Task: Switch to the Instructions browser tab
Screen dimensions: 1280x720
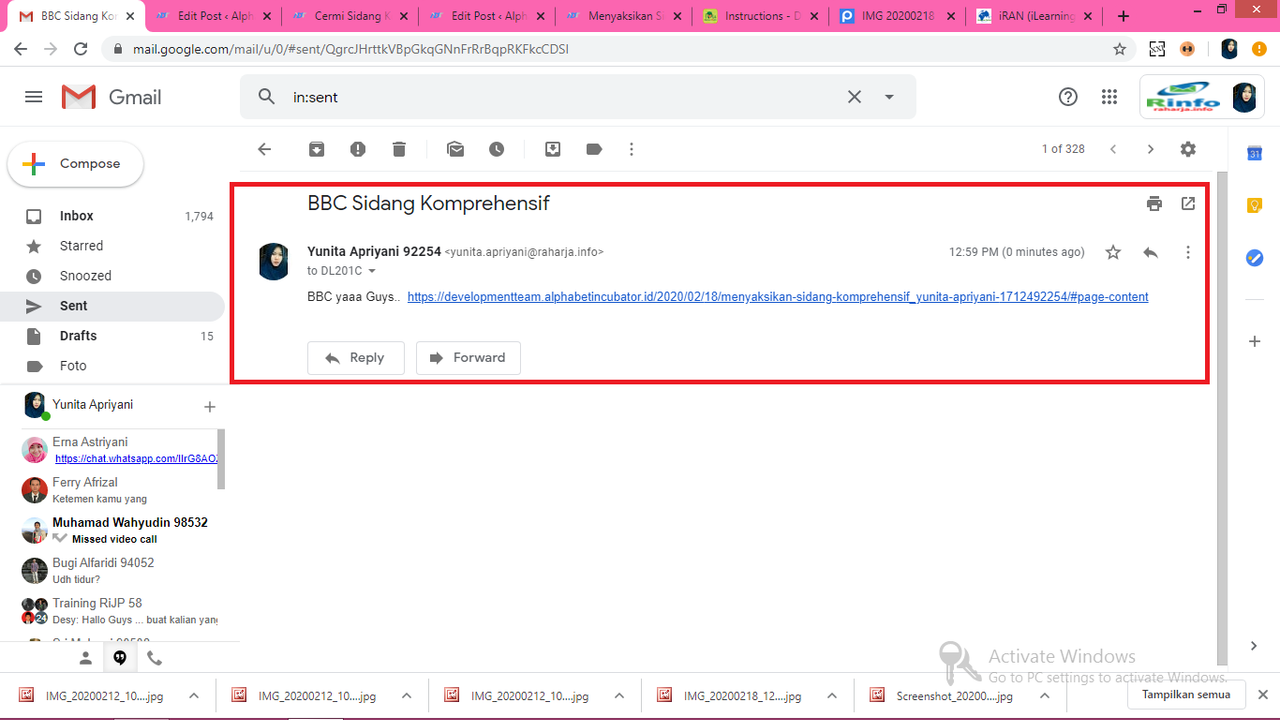Action: click(762, 16)
